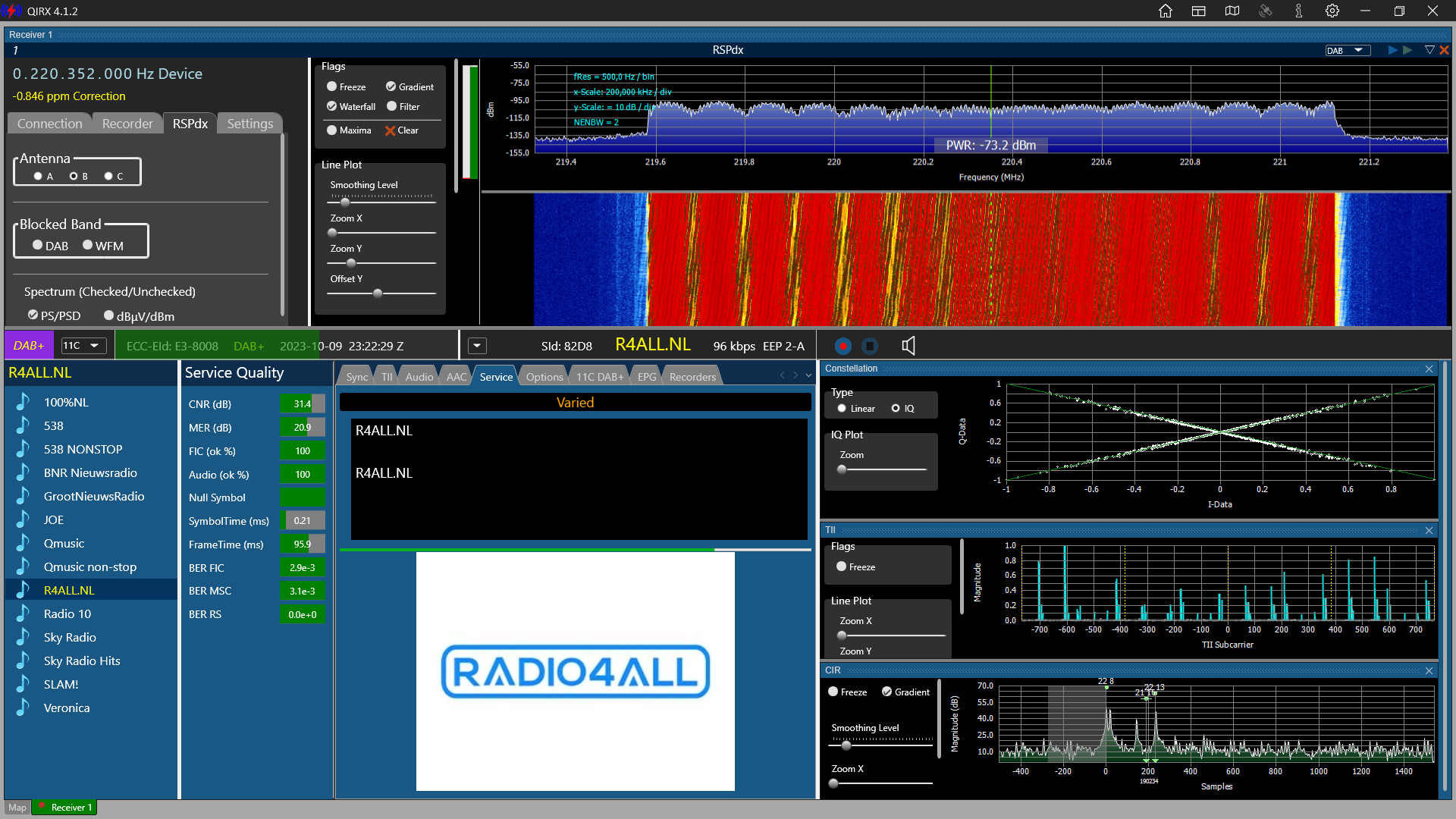Open the EPG tab
The height and width of the screenshot is (819, 1456).
click(x=647, y=376)
